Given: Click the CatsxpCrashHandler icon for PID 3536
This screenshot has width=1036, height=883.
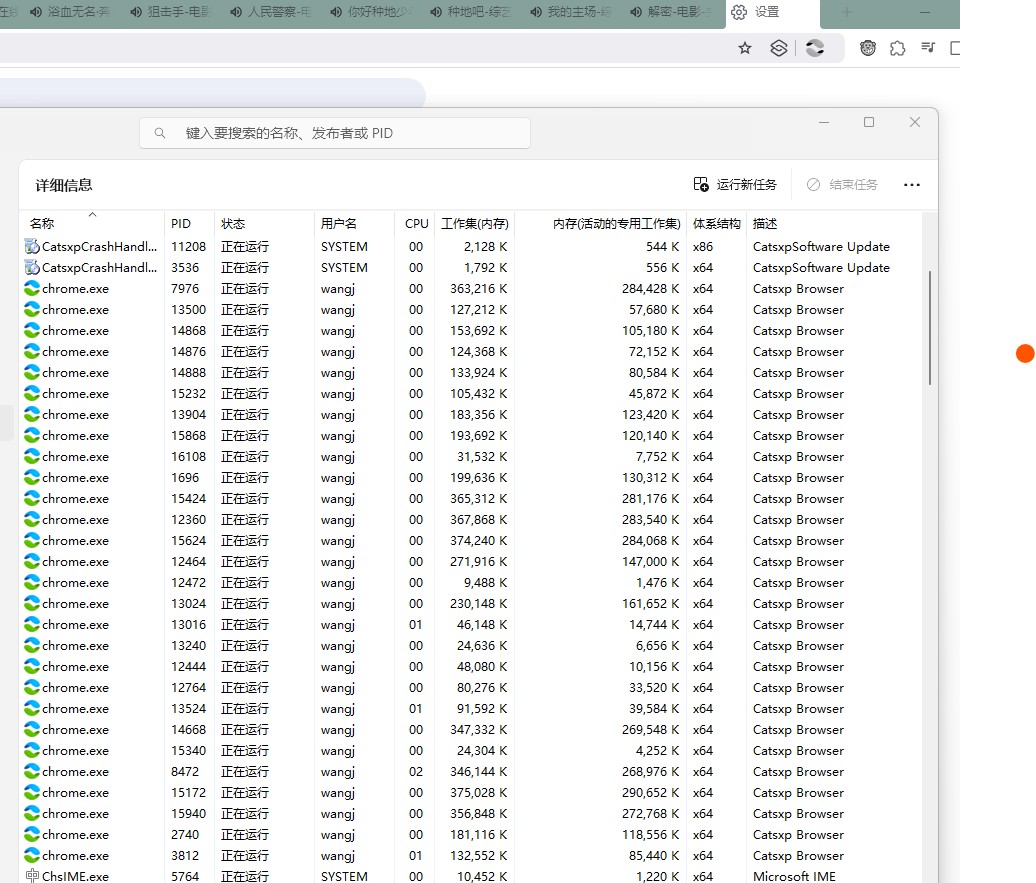Looking at the screenshot, I should pyautogui.click(x=32, y=268).
